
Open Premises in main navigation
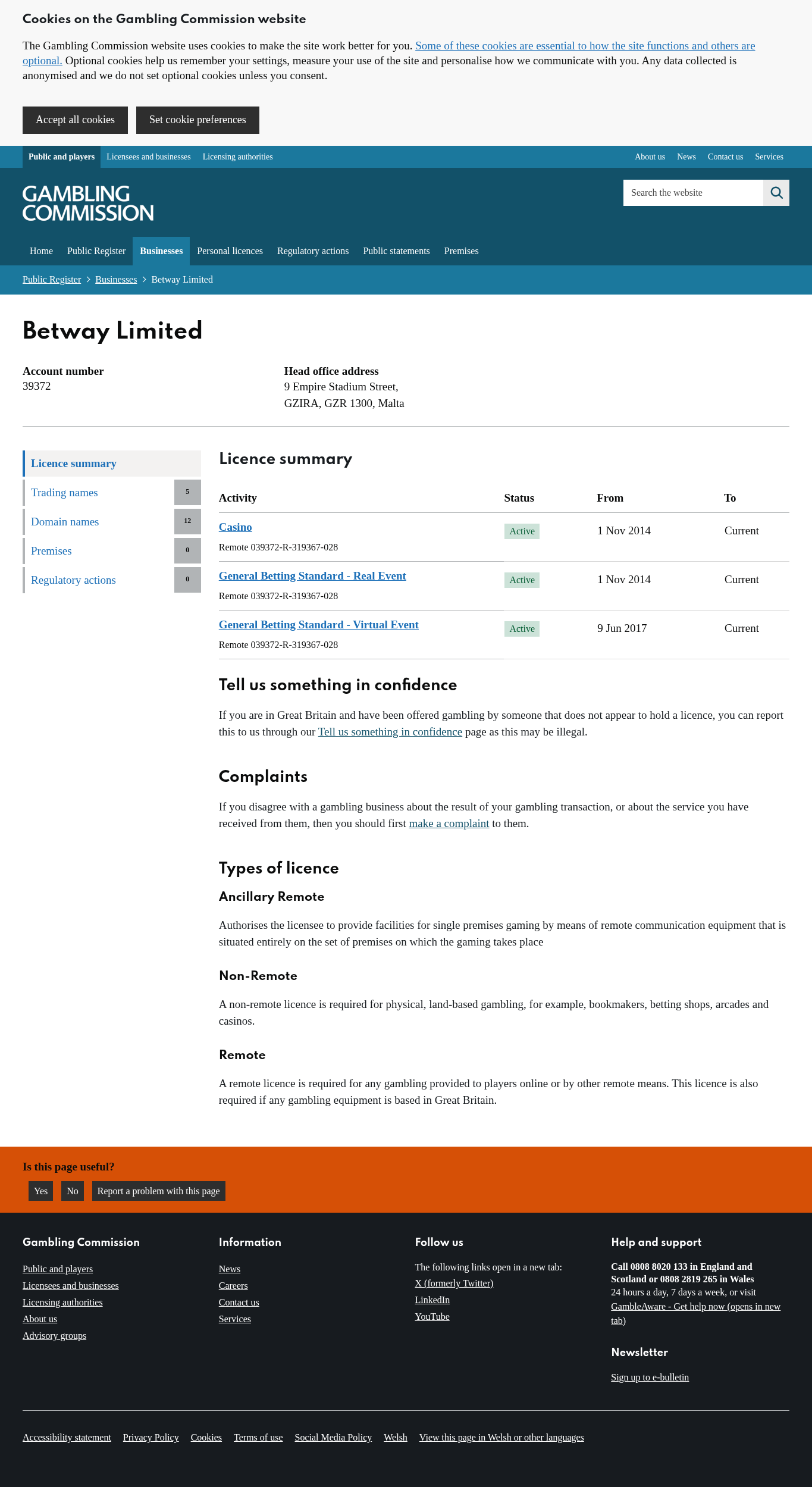point(461,251)
